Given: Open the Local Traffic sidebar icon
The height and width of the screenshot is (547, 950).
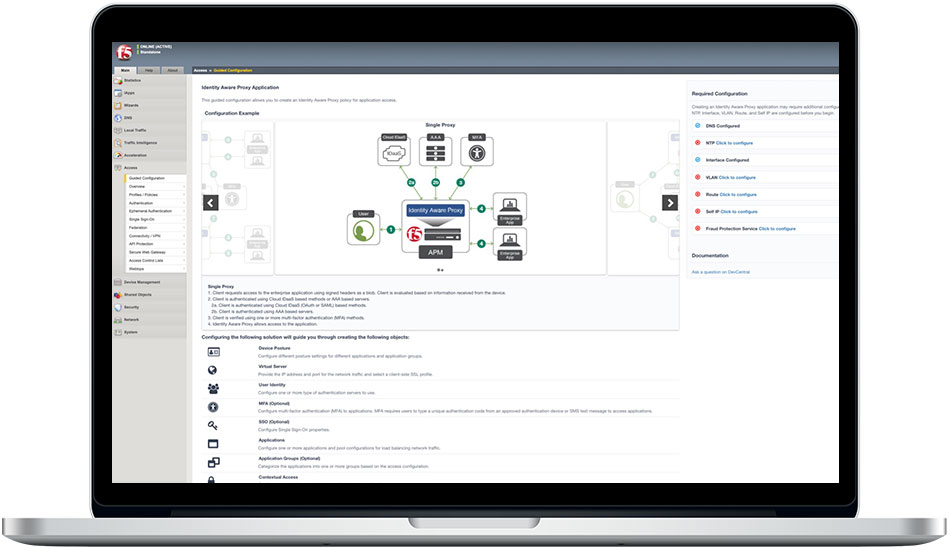Looking at the screenshot, I should pos(118,130).
